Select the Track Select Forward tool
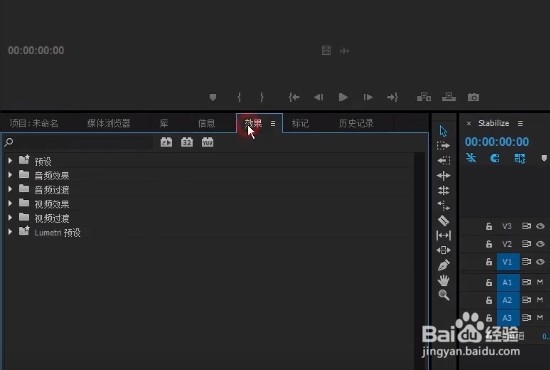This screenshot has width=550, height=370. pos(443,146)
